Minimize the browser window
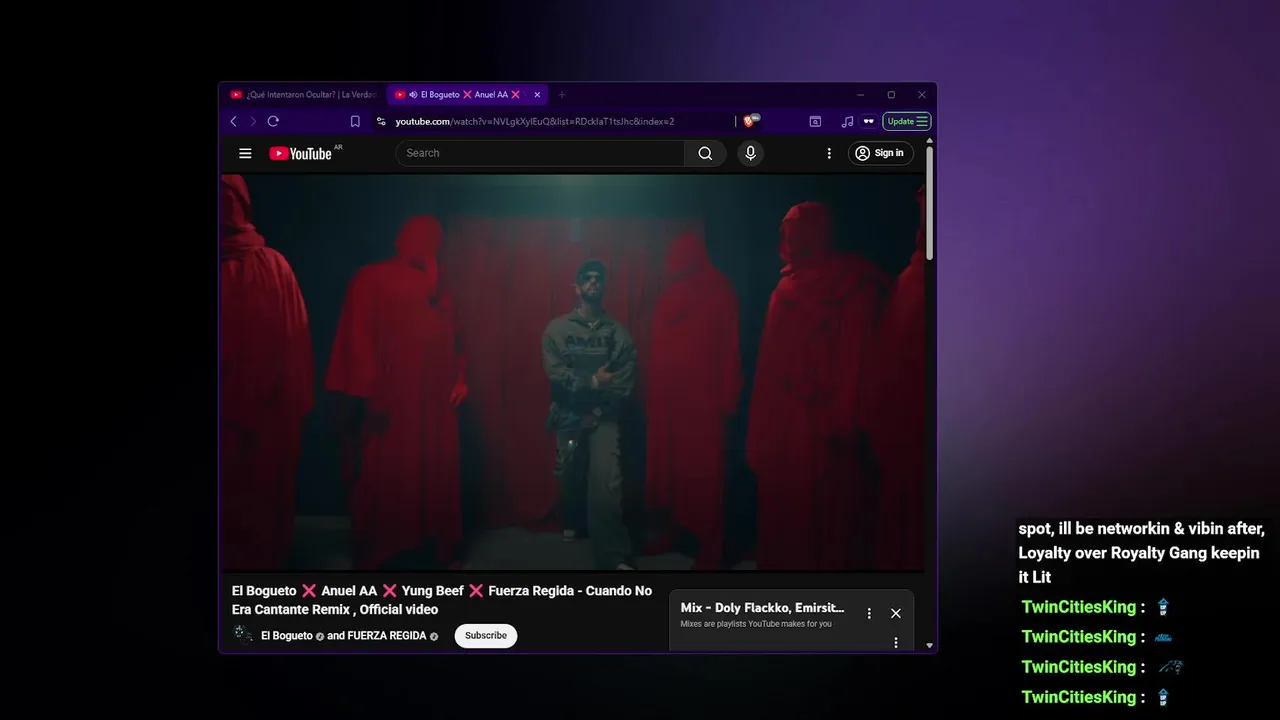The width and height of the screenshot is (1280, 720). coord(860,95)
